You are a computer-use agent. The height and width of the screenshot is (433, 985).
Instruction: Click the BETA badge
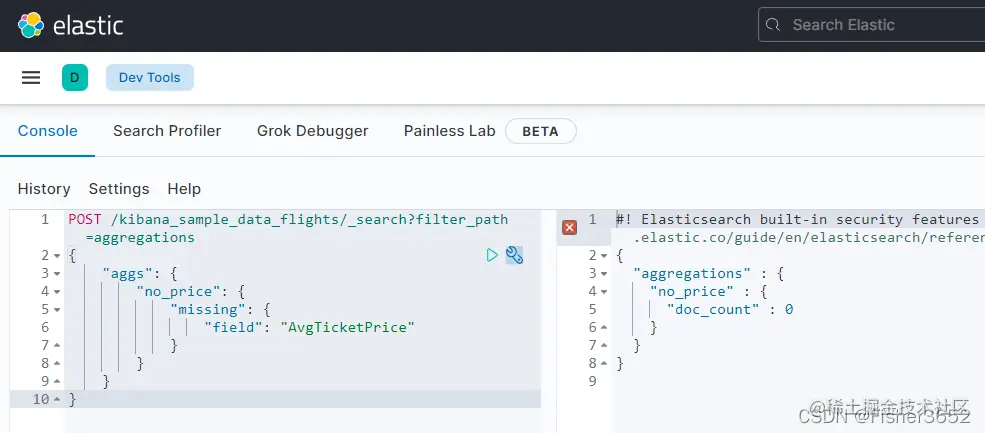(541, 131)
